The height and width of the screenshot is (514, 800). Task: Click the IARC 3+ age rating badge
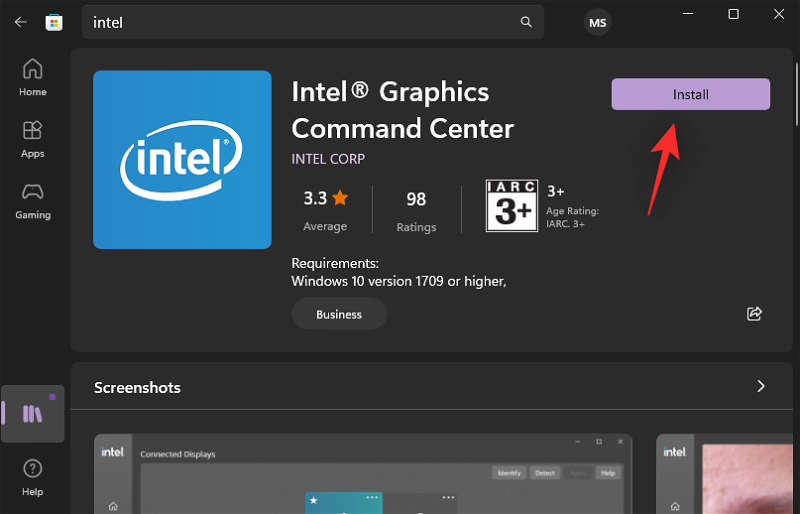(x=511, y=205)
